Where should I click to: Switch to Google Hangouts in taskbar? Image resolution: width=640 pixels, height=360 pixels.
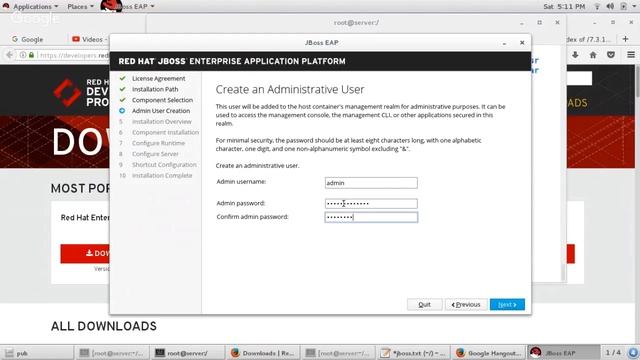pyautogui.click(x=489, y=353)
